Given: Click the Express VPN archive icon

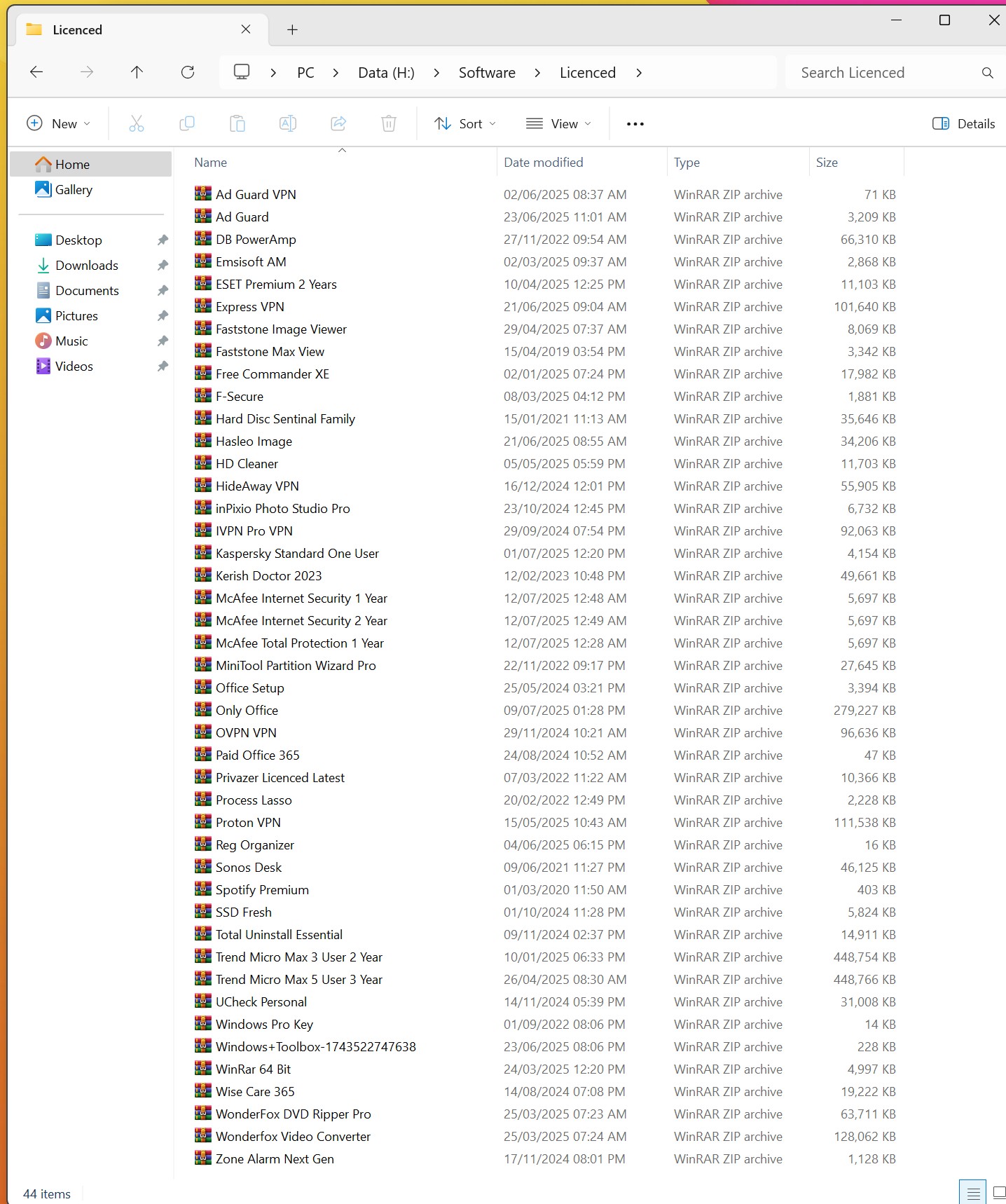Looking at the screenshot, I should pos(203,306).
